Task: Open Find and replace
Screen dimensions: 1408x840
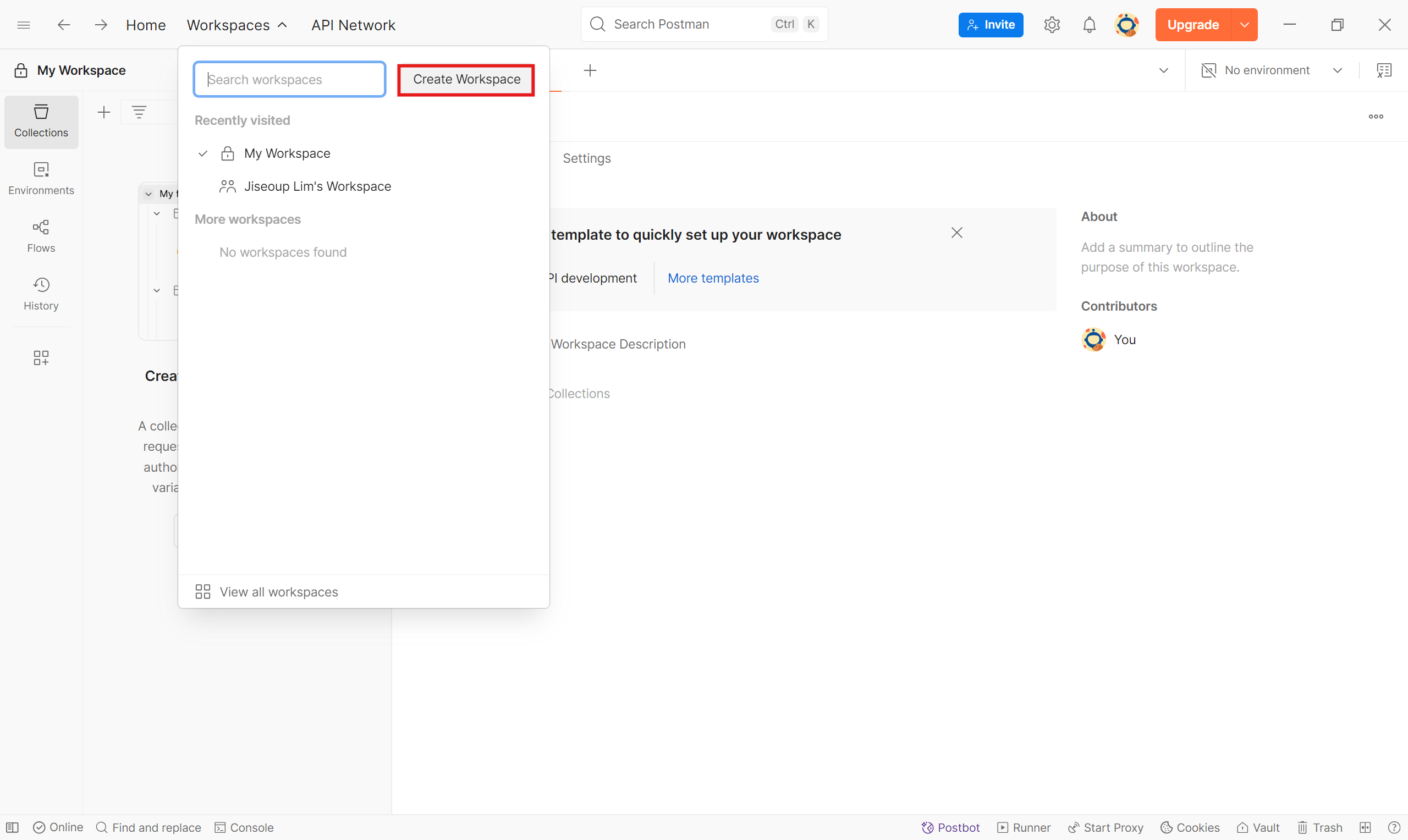Action: [x=149, y=827]
